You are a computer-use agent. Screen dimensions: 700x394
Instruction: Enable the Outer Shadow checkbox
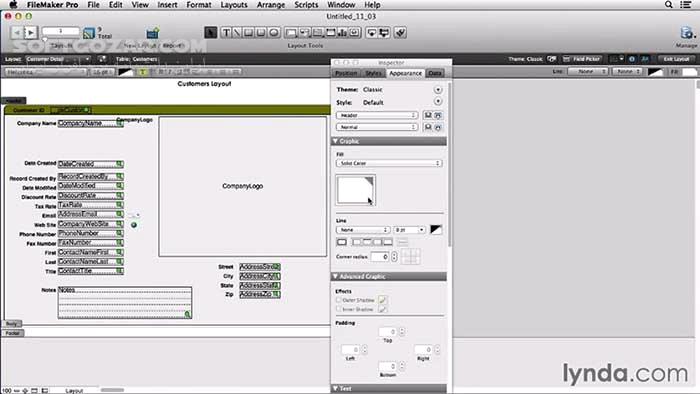click(x=339, y=300)
